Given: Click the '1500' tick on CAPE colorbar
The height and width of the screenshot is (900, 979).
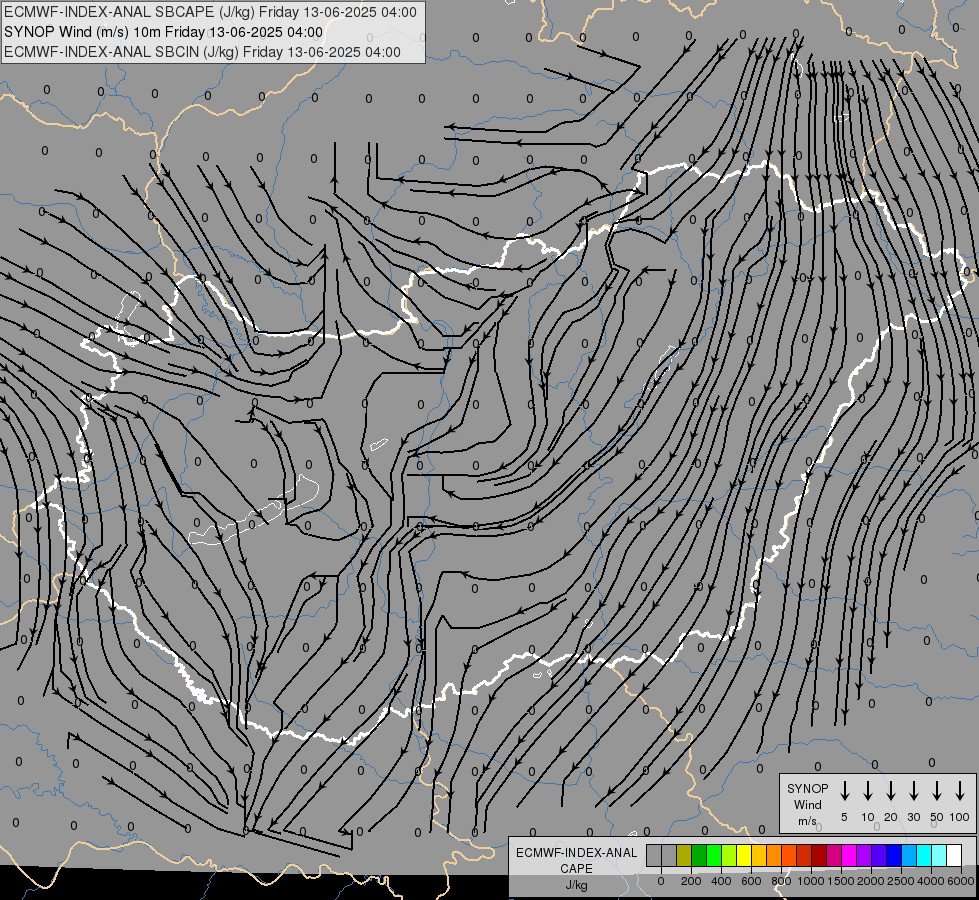Looking at the screenshot, I should [841, 881].
